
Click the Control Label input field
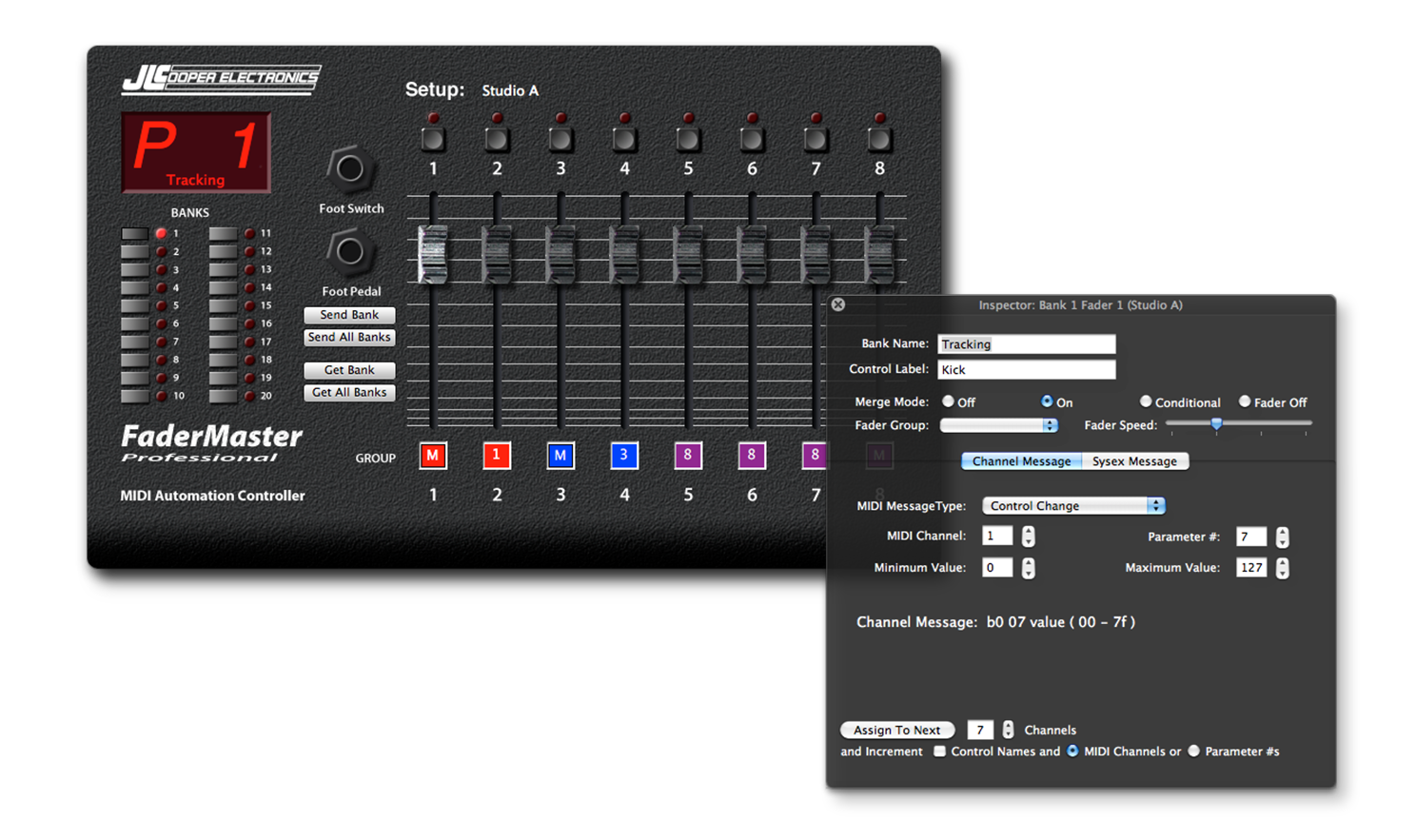click(1027, 370)
